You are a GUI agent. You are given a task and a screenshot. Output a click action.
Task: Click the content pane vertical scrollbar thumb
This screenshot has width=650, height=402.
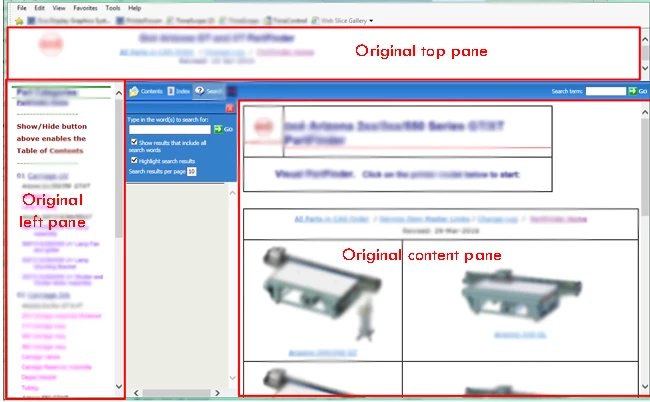tap(645, 167)
